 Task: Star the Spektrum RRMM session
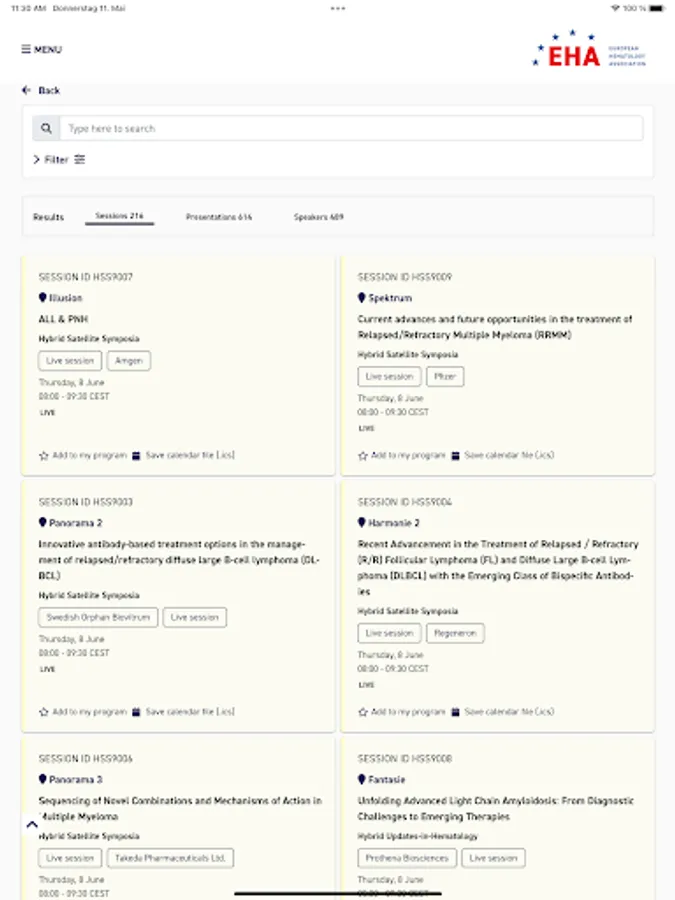[363, 455]
